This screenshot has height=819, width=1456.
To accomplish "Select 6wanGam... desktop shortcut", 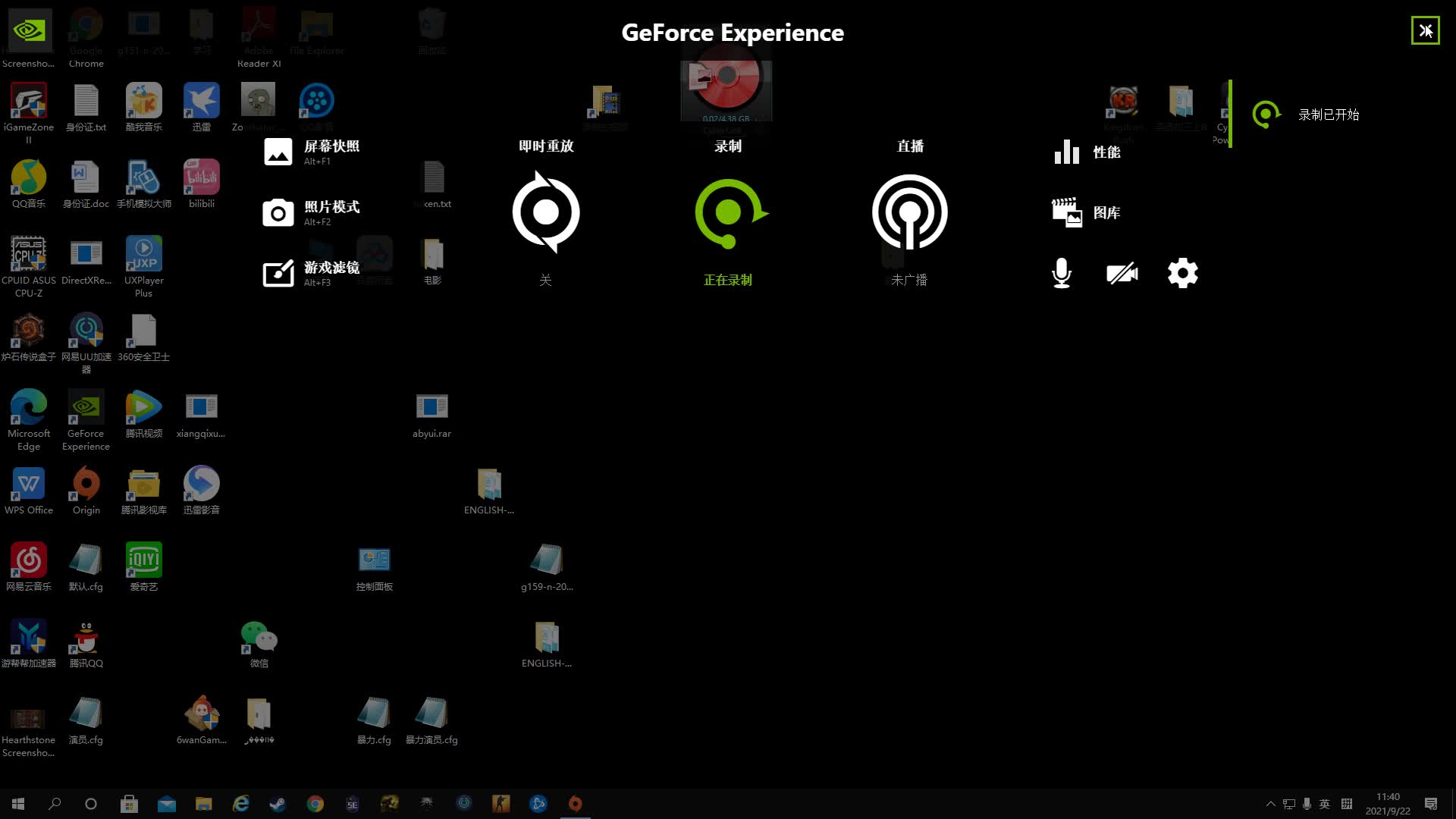I will [202, 720].
